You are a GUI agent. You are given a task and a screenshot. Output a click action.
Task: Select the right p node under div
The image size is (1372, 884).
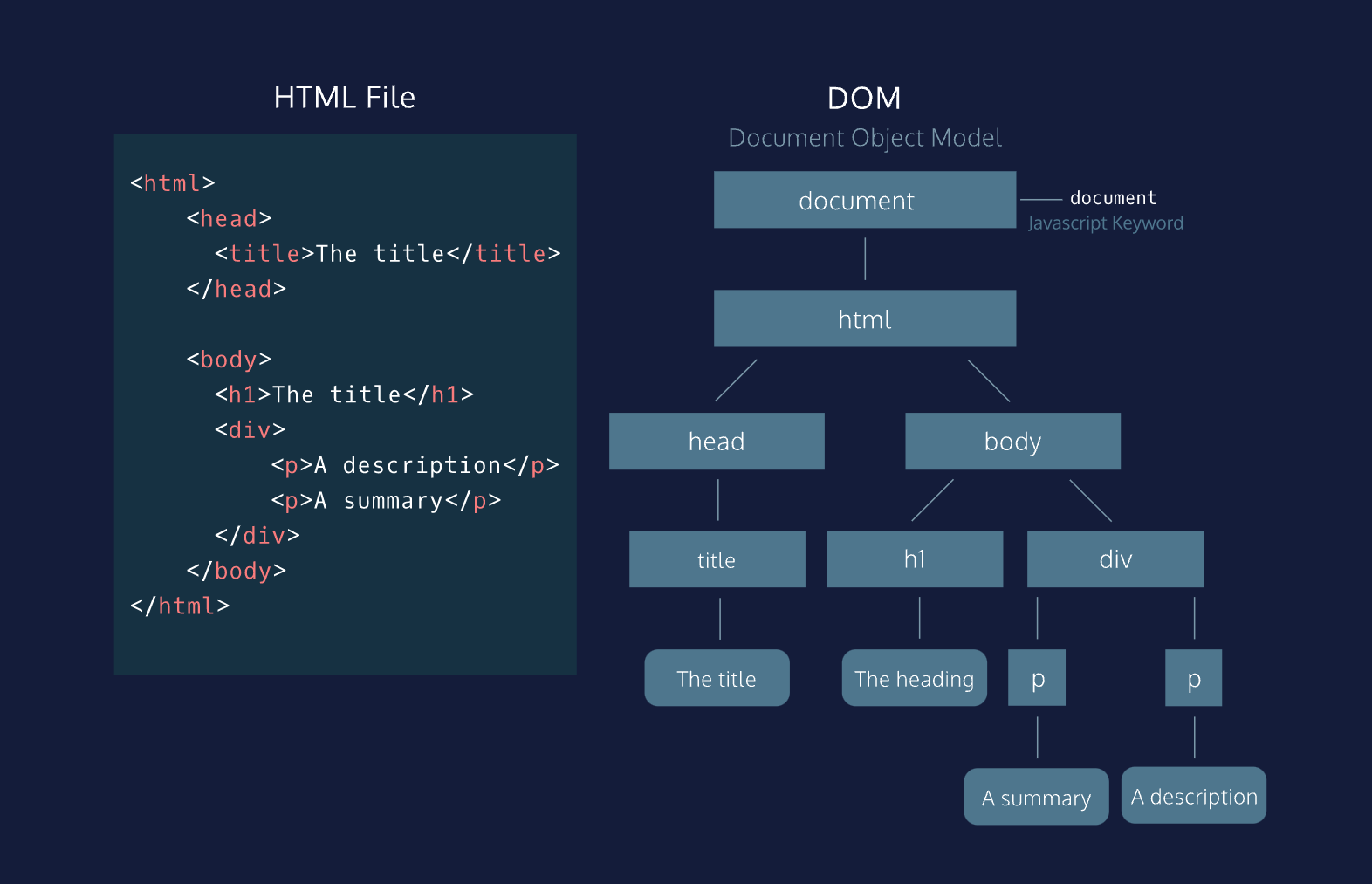pos(1194,678)
